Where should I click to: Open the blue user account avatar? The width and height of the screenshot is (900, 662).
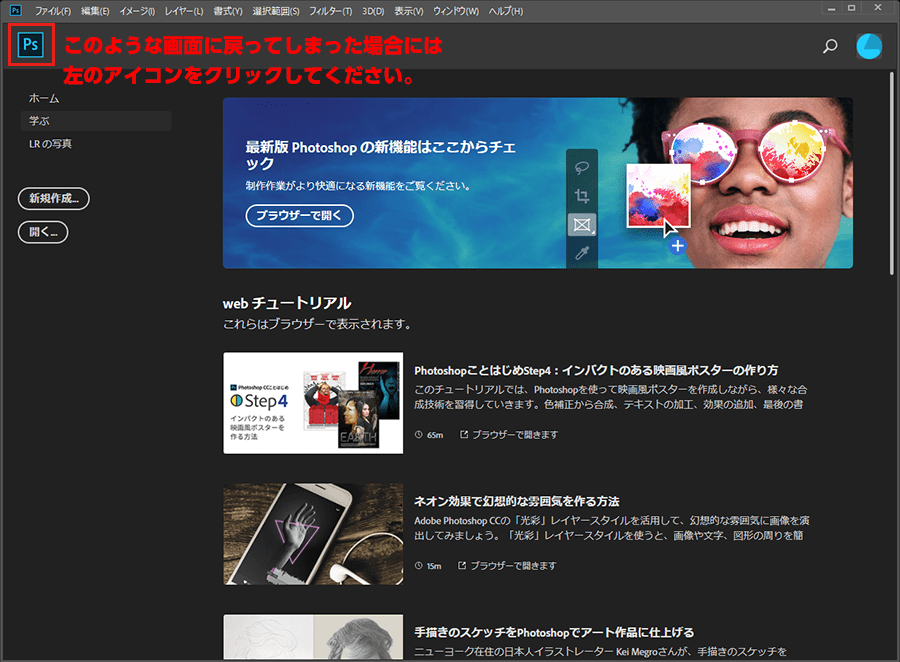coord(869,46)
